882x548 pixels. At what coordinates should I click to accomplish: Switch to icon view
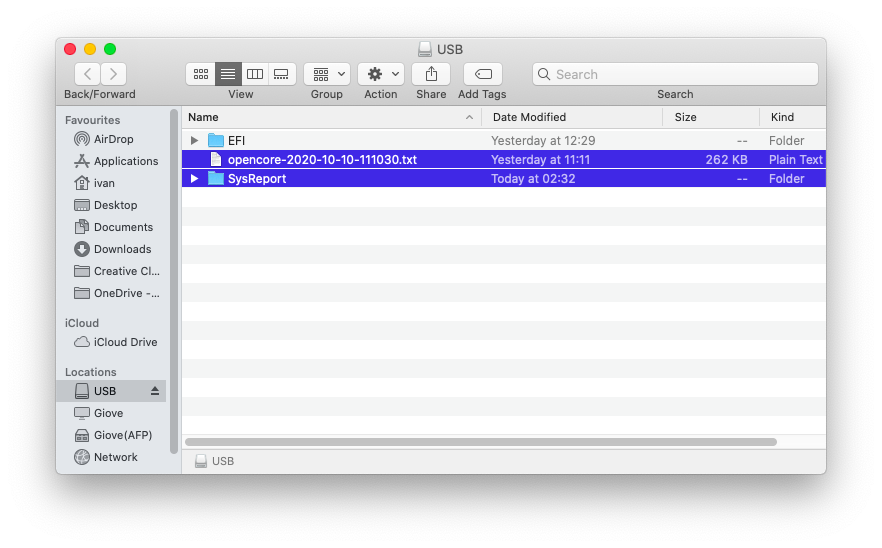click(x=201, y=74)
